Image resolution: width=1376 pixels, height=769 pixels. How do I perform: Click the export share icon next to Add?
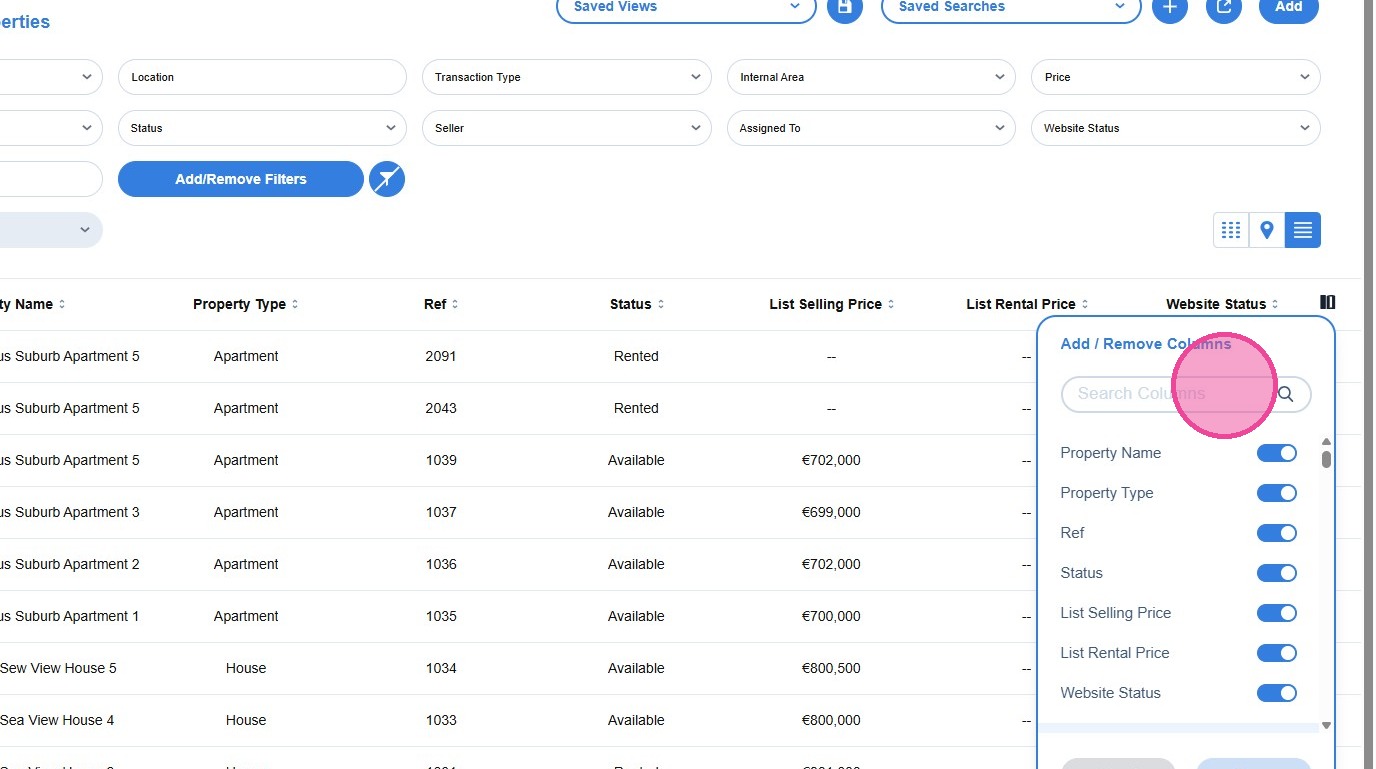(x=1224, y=8)
